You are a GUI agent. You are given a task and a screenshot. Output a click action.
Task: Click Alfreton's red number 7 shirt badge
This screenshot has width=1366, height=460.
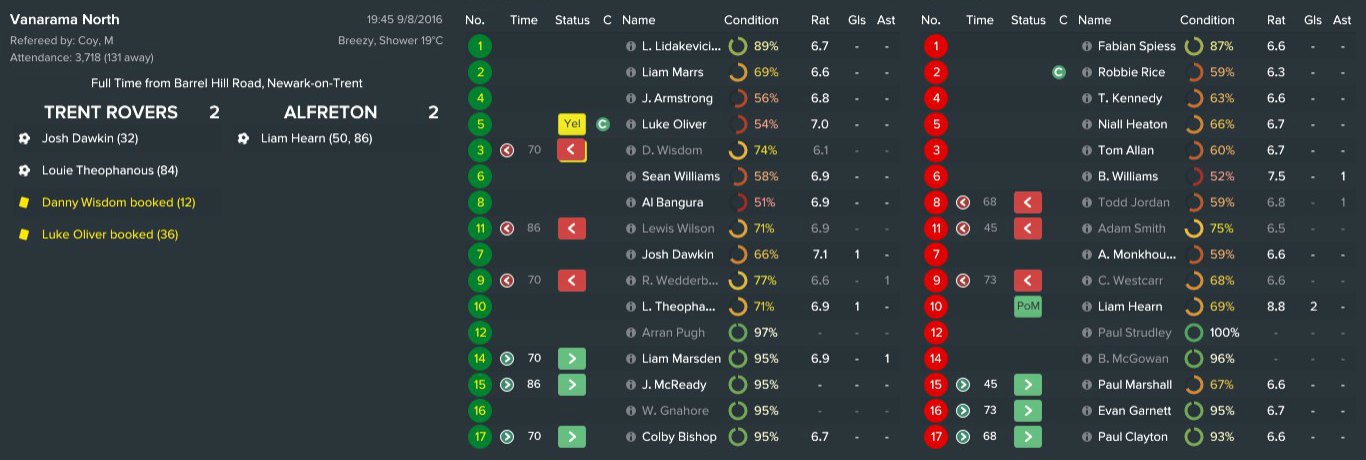point(936,254)
